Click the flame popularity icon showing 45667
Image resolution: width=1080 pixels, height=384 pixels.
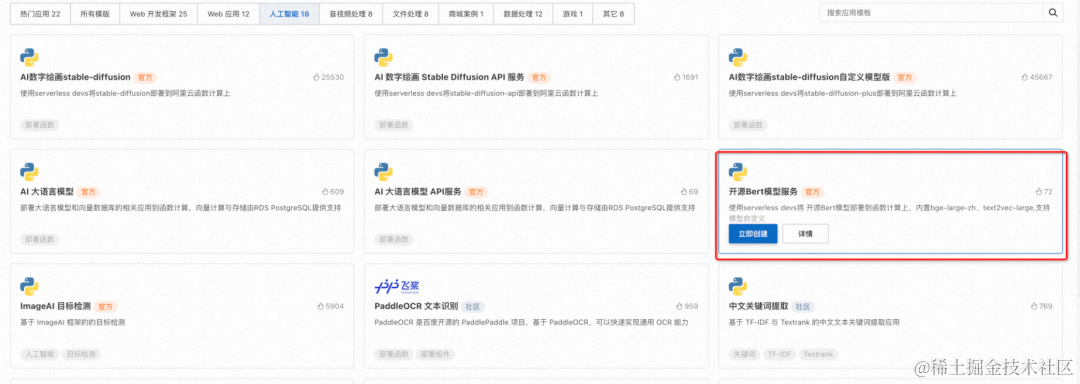(x=1025, y=77)
